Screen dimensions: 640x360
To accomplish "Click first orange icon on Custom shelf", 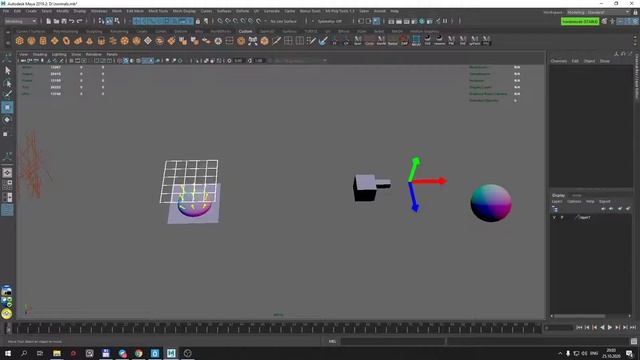I will pos(19,40).
